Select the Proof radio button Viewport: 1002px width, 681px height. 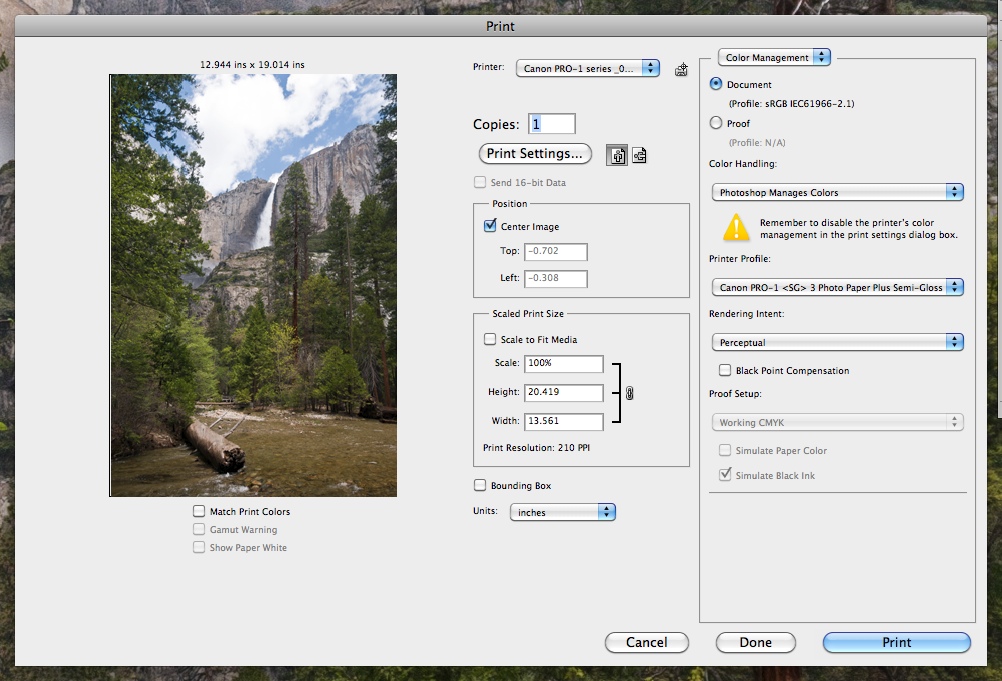(x=715, y=124)
